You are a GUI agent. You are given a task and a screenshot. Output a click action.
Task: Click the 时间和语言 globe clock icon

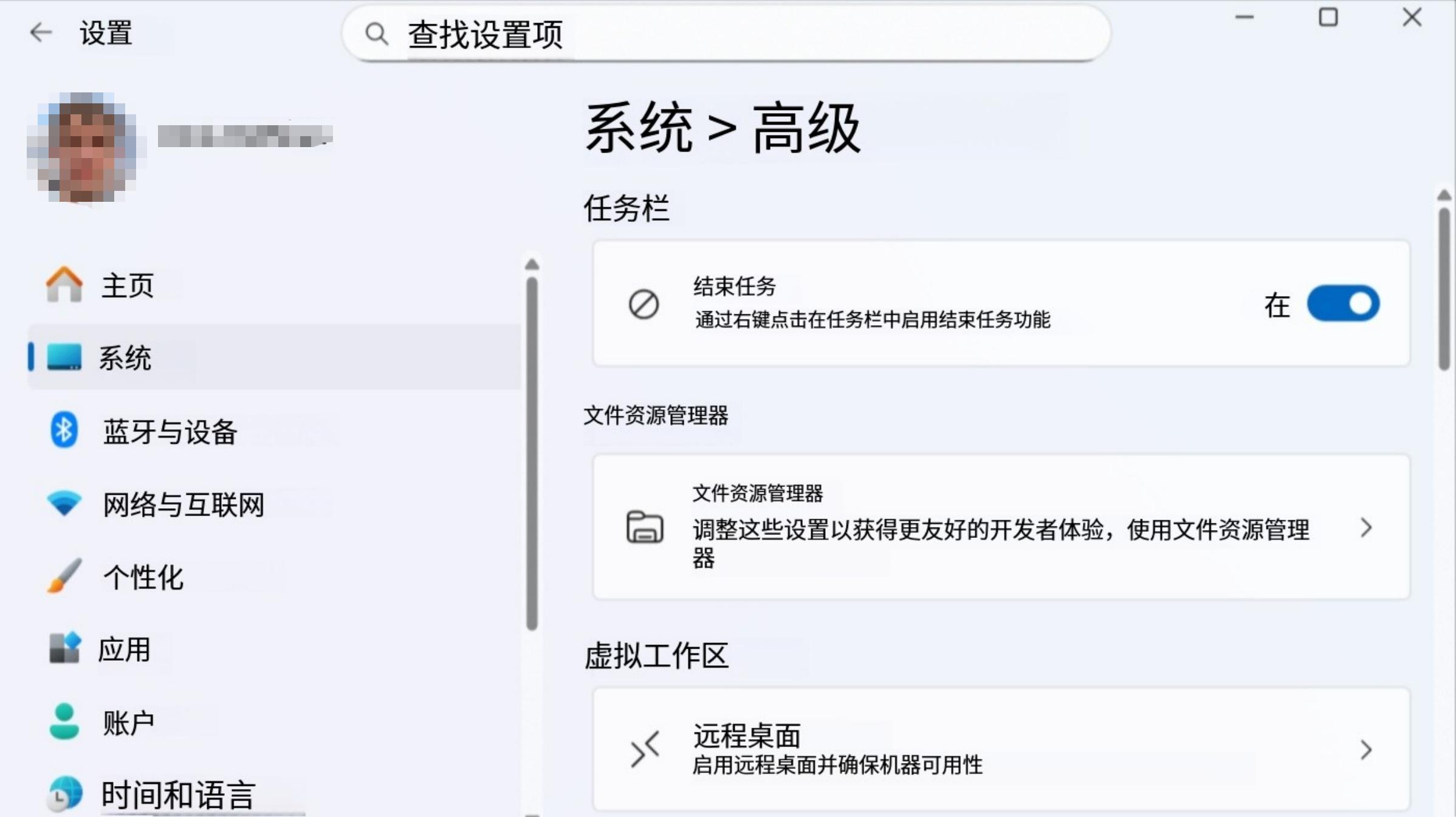[64, 793]
